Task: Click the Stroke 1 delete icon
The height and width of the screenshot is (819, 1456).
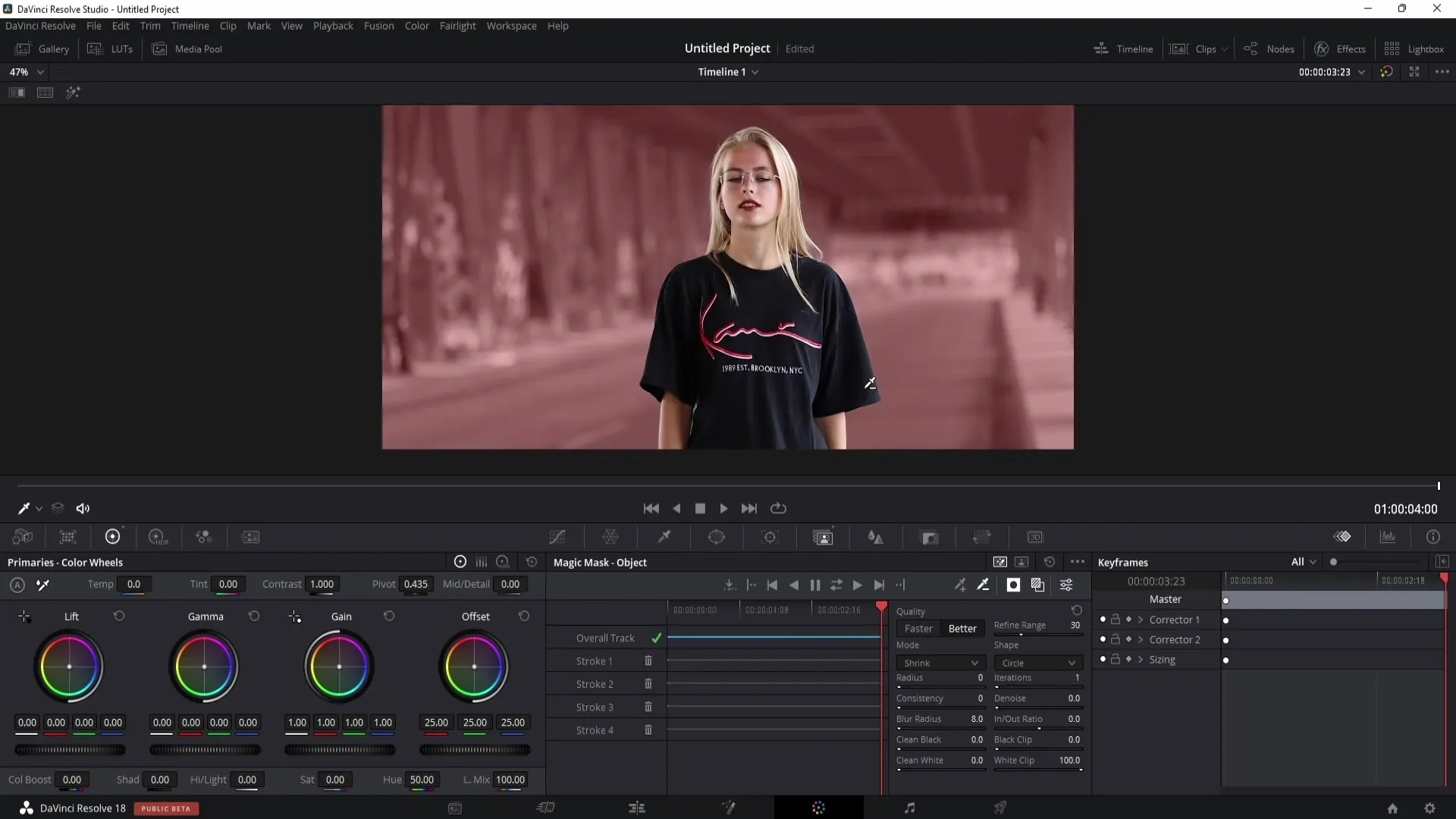Action: click(650, 661)
